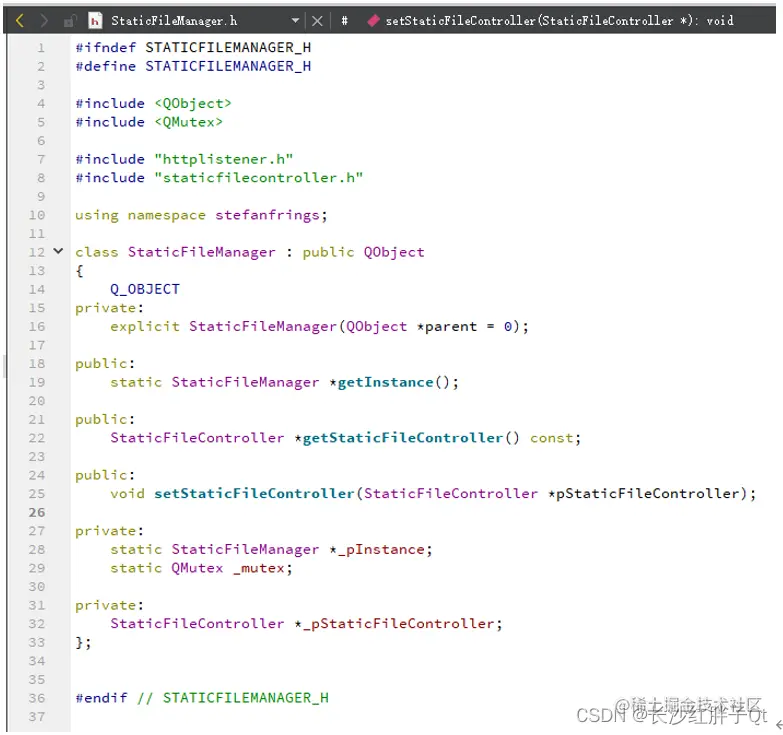Click the getInstance function name
The width and height of the screenshot is (783, 735).
386,382
